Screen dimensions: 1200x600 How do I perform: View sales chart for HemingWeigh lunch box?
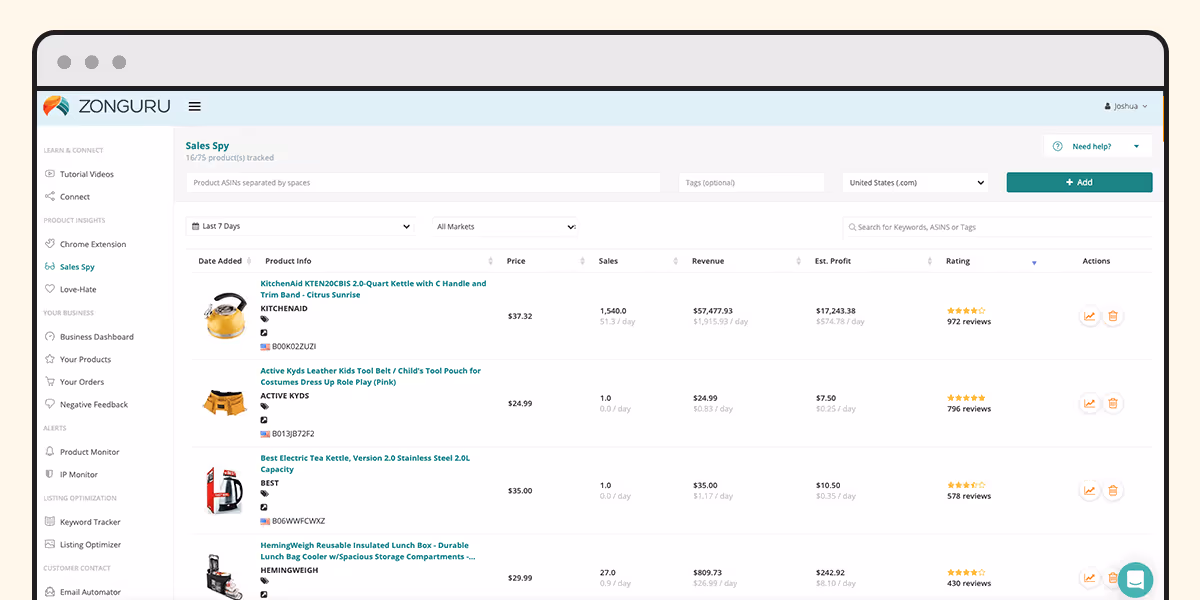pyautogui.click(x=1089, y=578)
